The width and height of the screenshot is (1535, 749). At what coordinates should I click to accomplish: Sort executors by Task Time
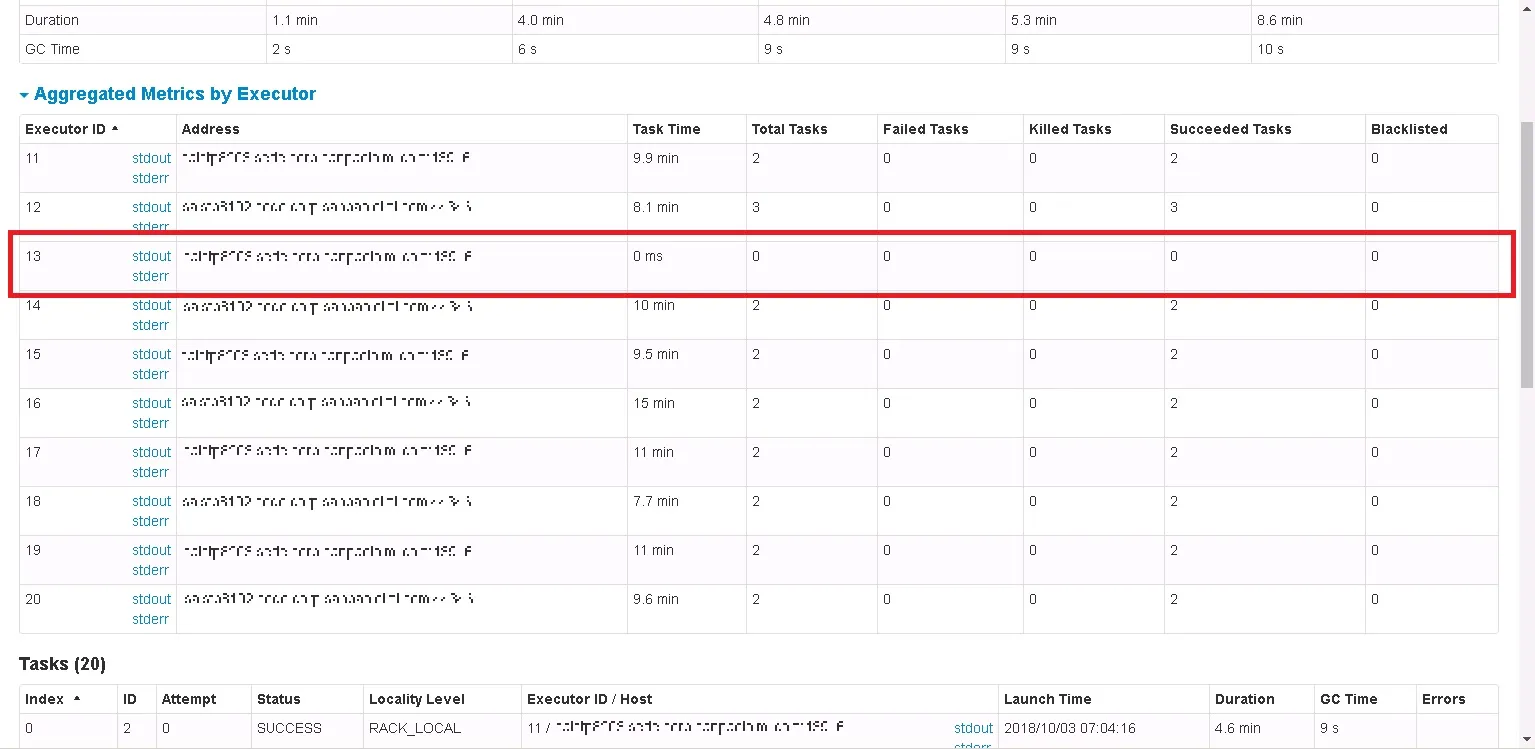tap(666, 129)
